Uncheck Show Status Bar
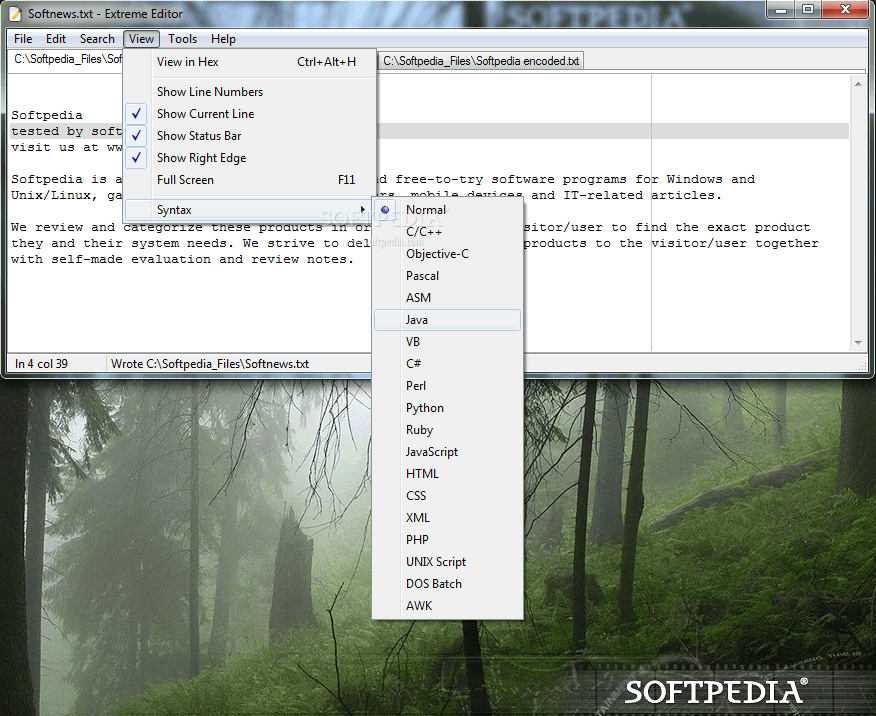Viewport: 876px width, 716px height. pyautogui.click(x=250, y=136)
